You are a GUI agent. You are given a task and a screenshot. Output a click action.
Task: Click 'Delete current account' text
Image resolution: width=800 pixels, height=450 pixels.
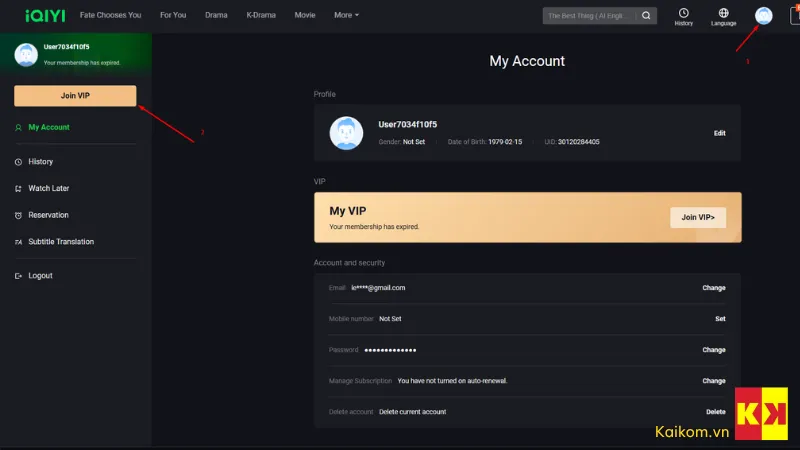point(413,412)
